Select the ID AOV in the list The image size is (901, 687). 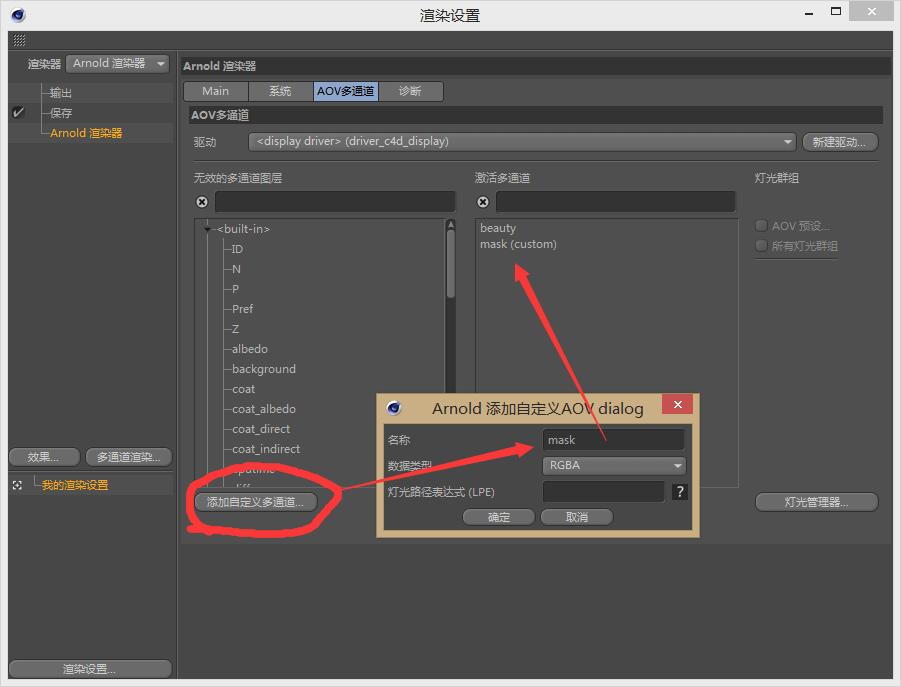tap(237, 249)
